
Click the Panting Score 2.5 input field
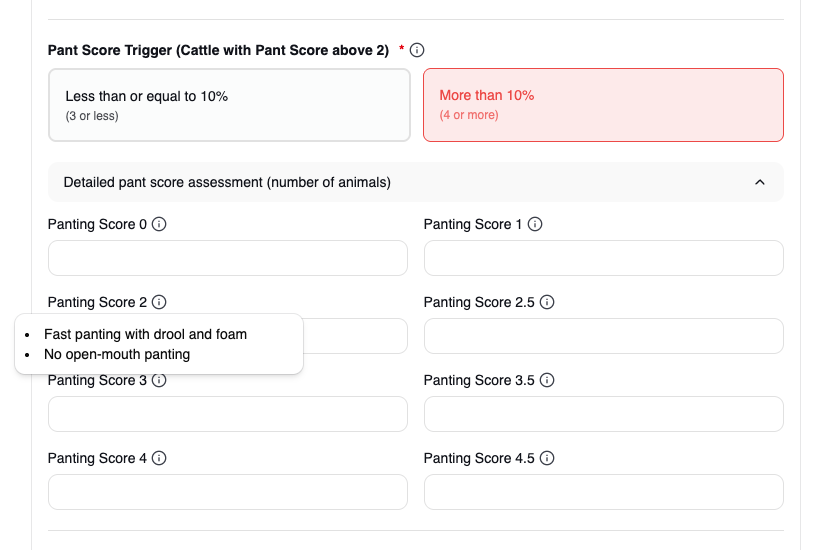coord(604,336)
